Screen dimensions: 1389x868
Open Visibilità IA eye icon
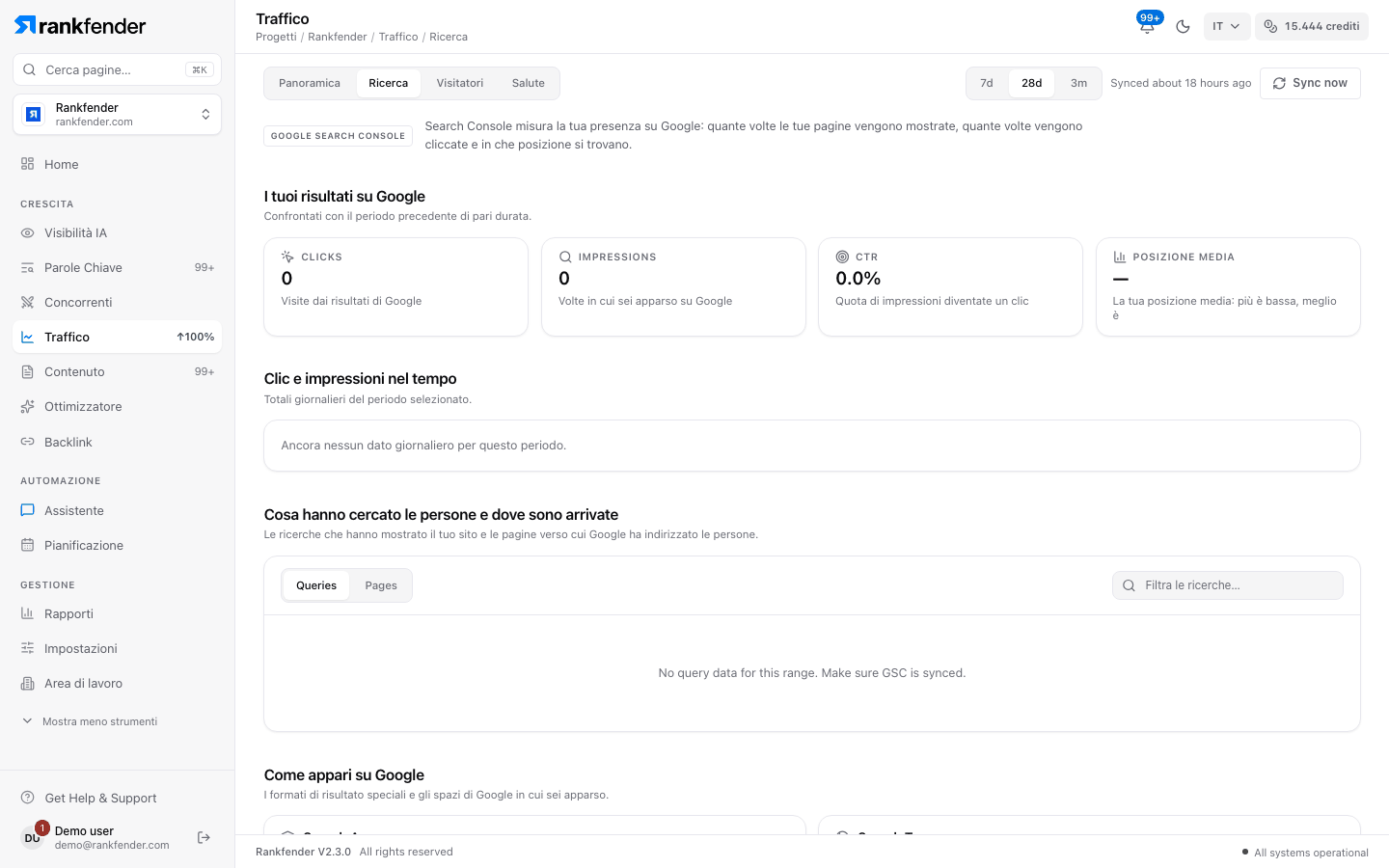pos(28,233)
